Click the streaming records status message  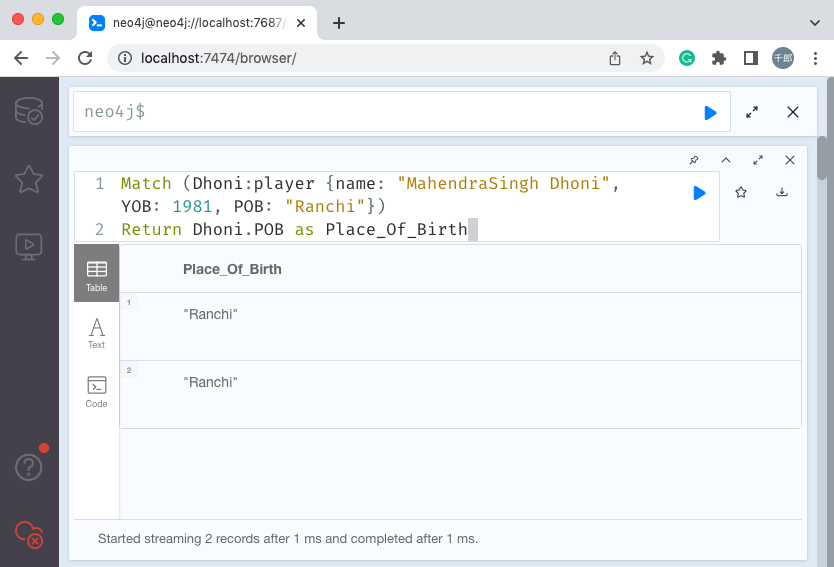[288, 539]
